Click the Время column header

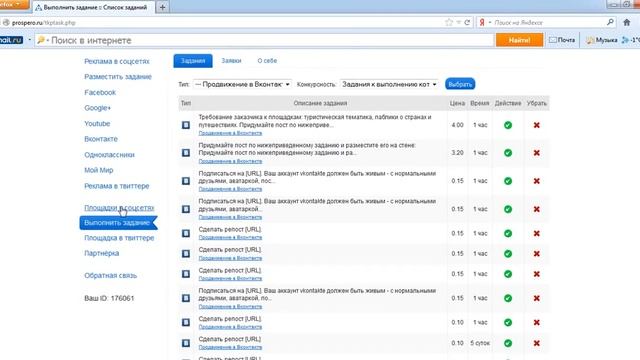point(480,103)
